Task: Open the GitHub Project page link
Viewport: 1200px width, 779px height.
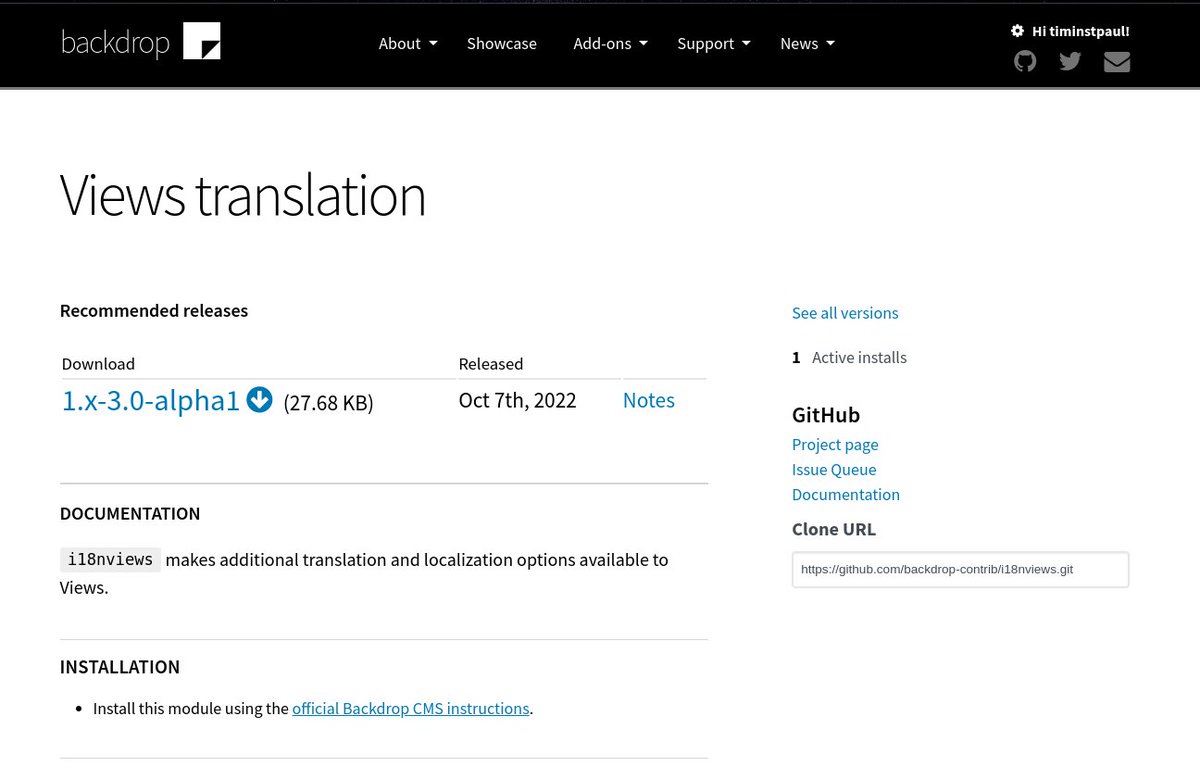Action: [x=835, y=444]
